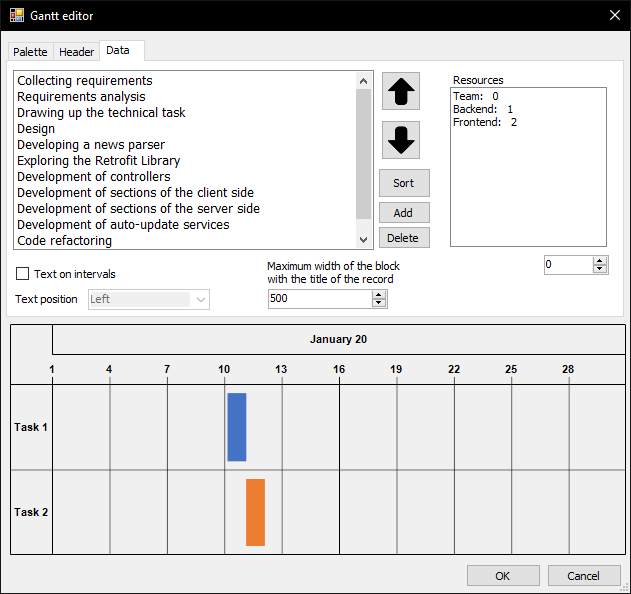This screenshot has width=631, height=594.
Task: Move selected record down with arrow button
Action: click(400, 140)
